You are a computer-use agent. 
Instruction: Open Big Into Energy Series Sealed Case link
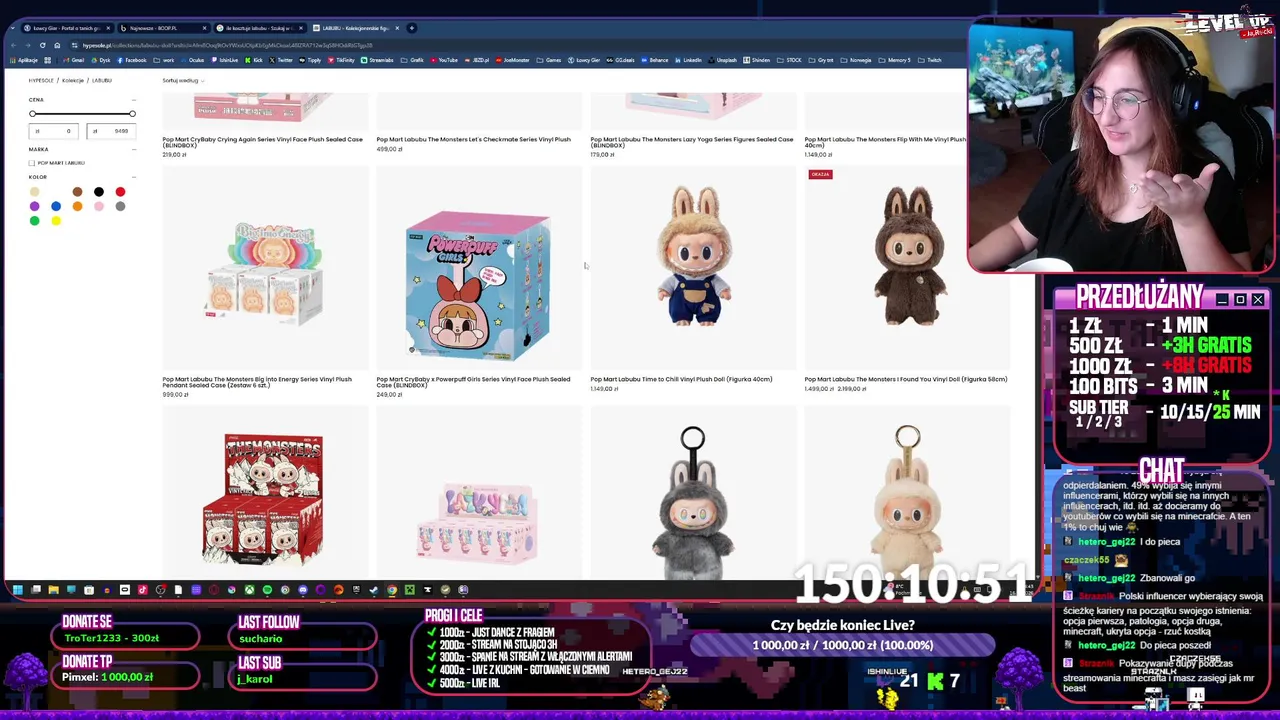coord(257,382)
